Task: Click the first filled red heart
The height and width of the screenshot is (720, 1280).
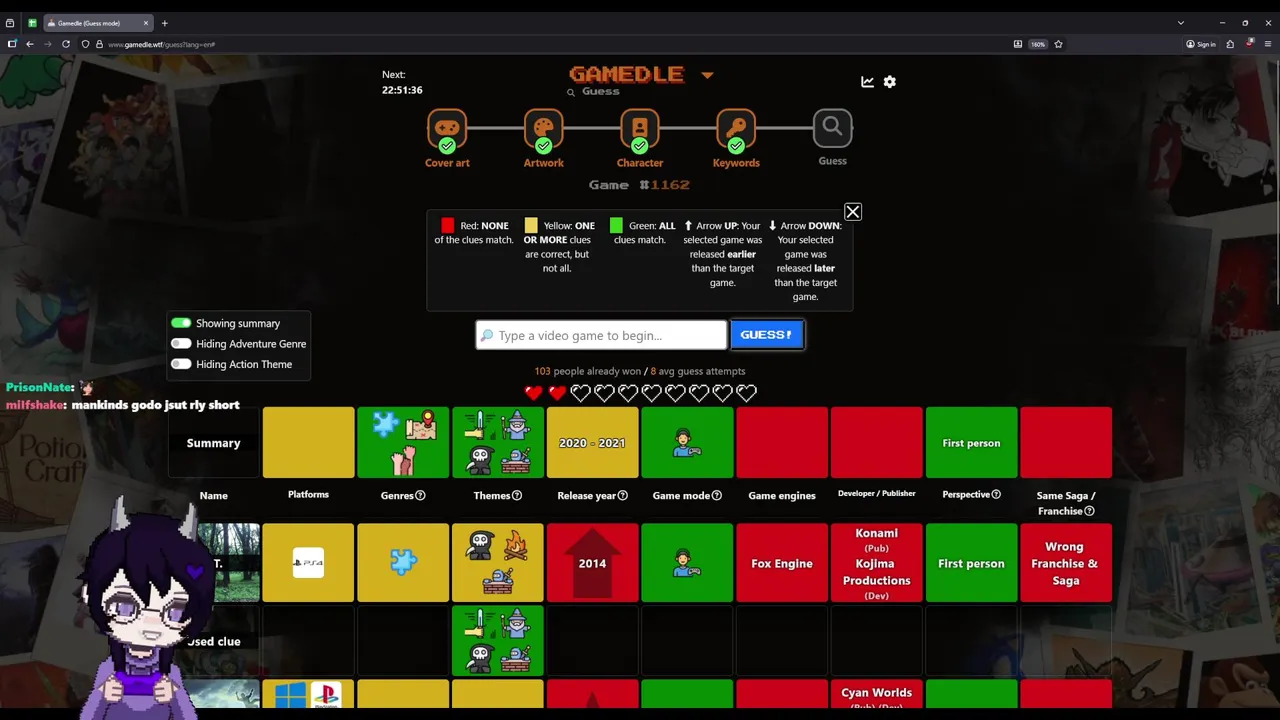Action: tap(533, 393)
